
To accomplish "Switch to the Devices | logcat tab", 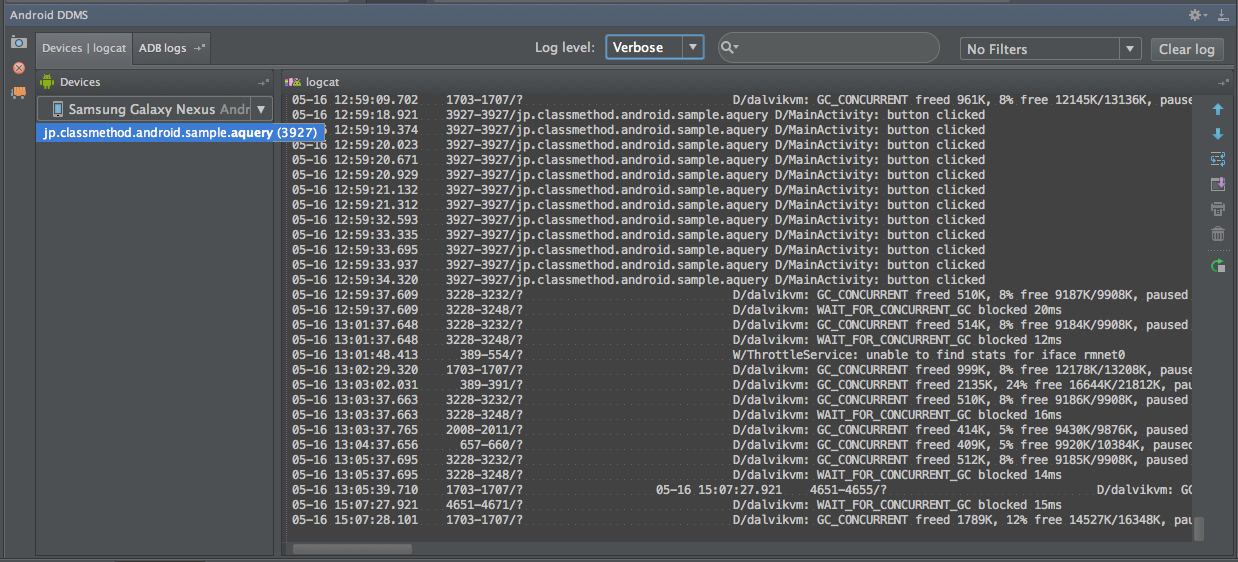I will (85, 48).
